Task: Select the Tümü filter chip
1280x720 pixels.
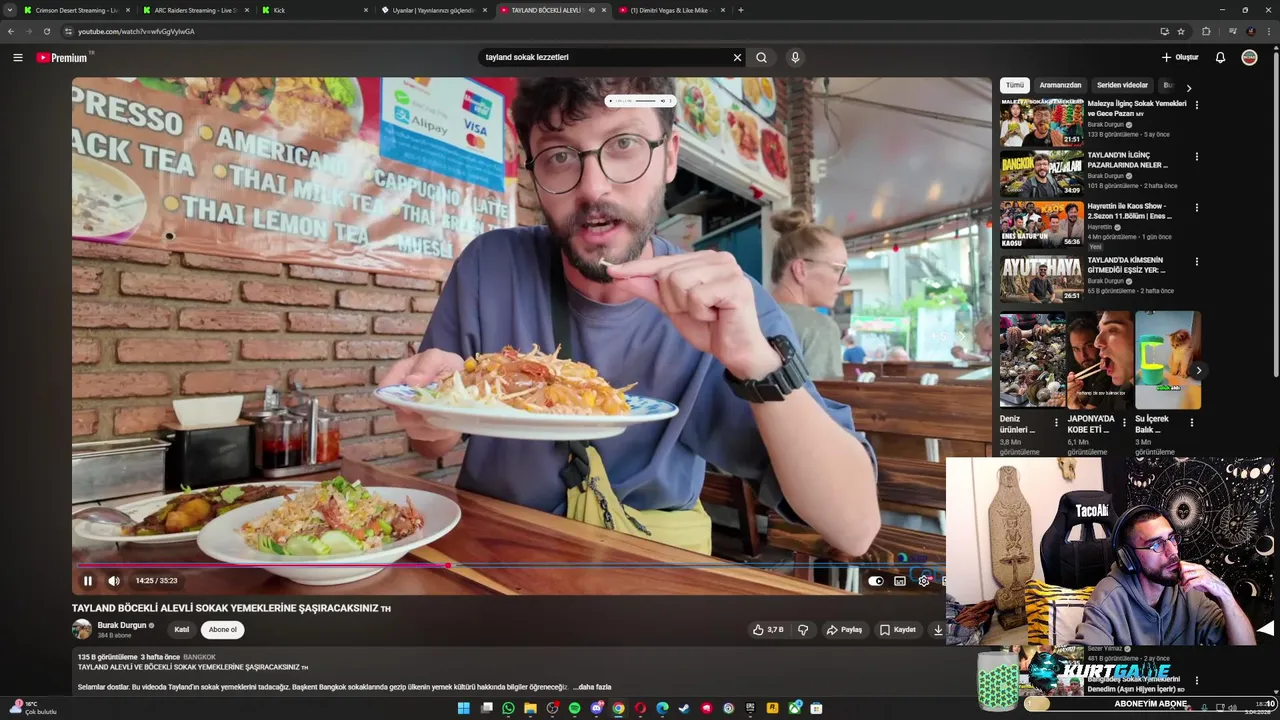Action: [1015, 86]
